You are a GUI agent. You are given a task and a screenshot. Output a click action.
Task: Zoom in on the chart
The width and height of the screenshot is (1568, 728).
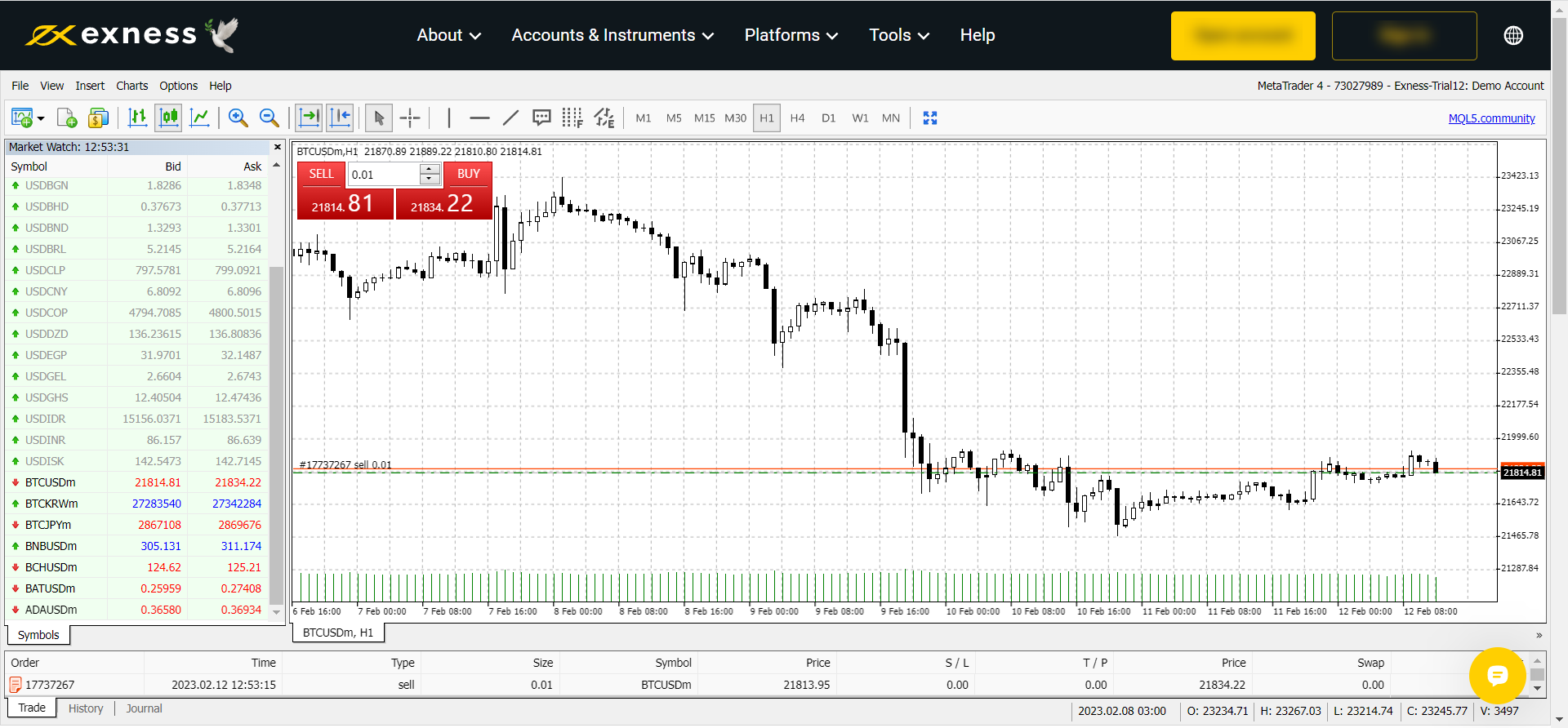238,118
